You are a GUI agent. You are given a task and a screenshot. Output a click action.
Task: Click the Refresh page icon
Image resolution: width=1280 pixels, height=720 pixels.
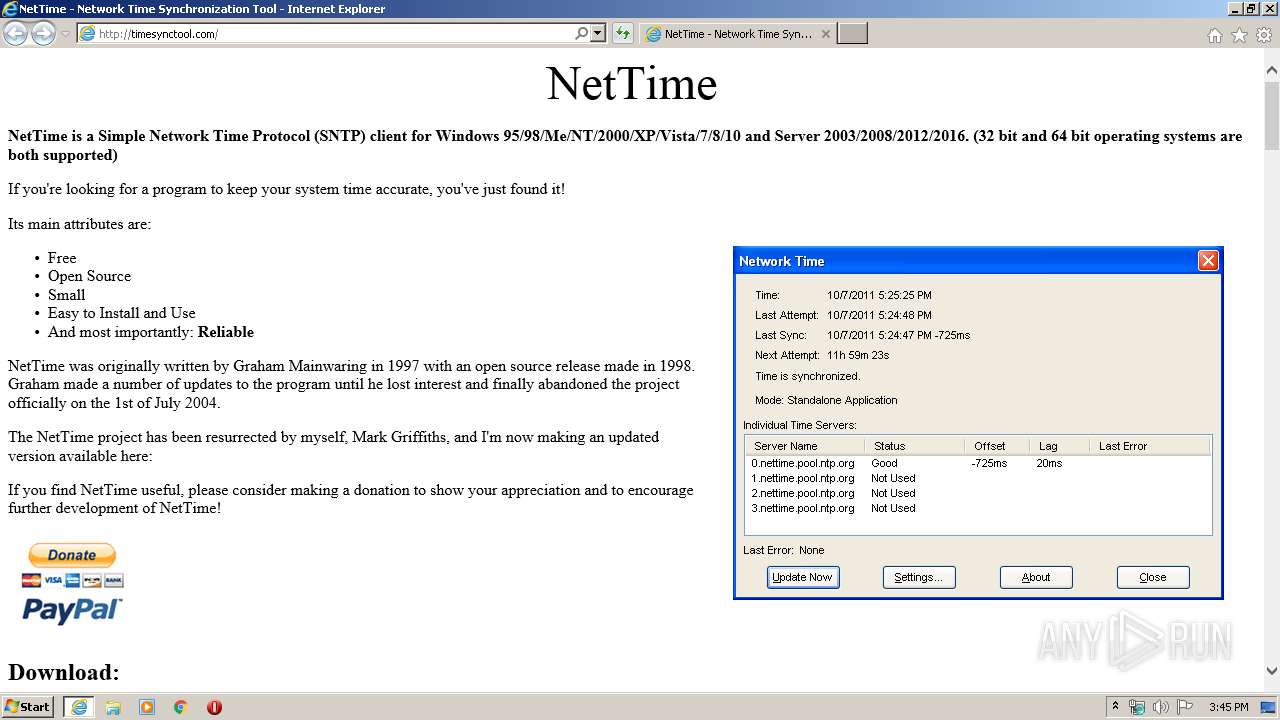[623, 34]
